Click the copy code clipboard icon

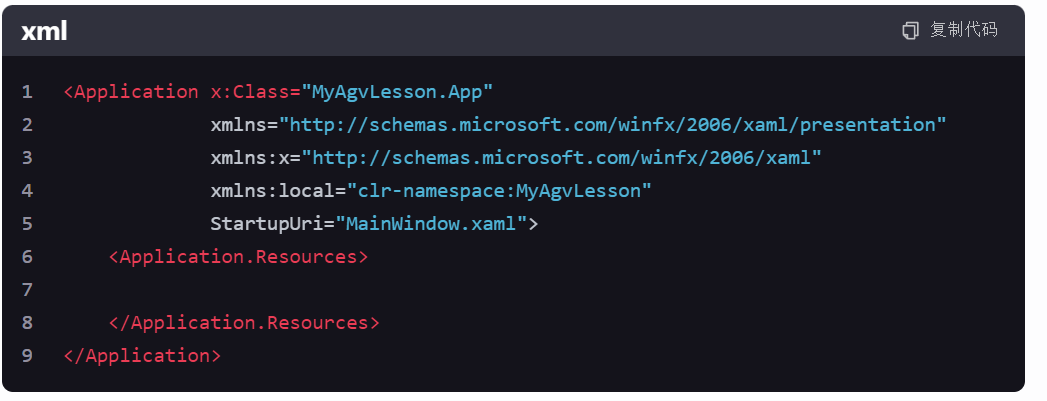pos(910,31)
